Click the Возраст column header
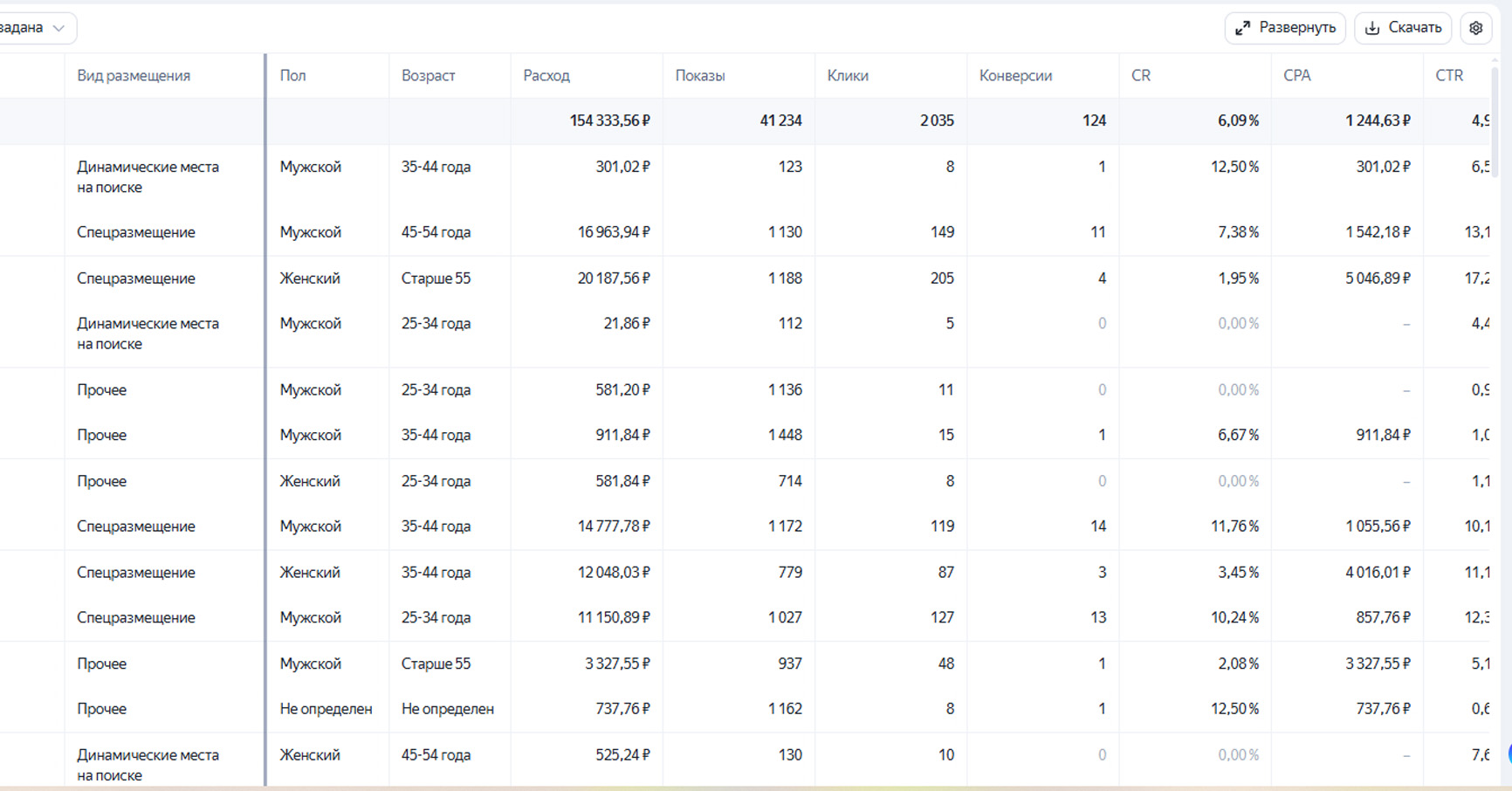 pyautogui.click(x=428, y=76)
